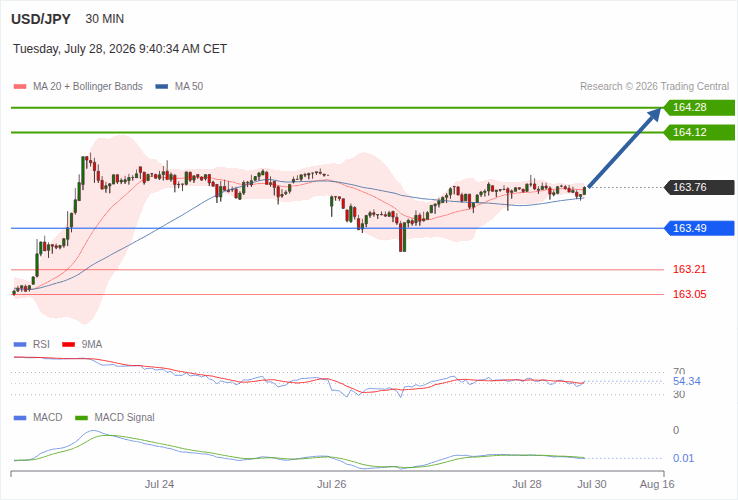The height and width of the screenshot is (500, 738).
Task: Click the 163.05 support level label
Action: pyautogui.click(x=690, y=294)
